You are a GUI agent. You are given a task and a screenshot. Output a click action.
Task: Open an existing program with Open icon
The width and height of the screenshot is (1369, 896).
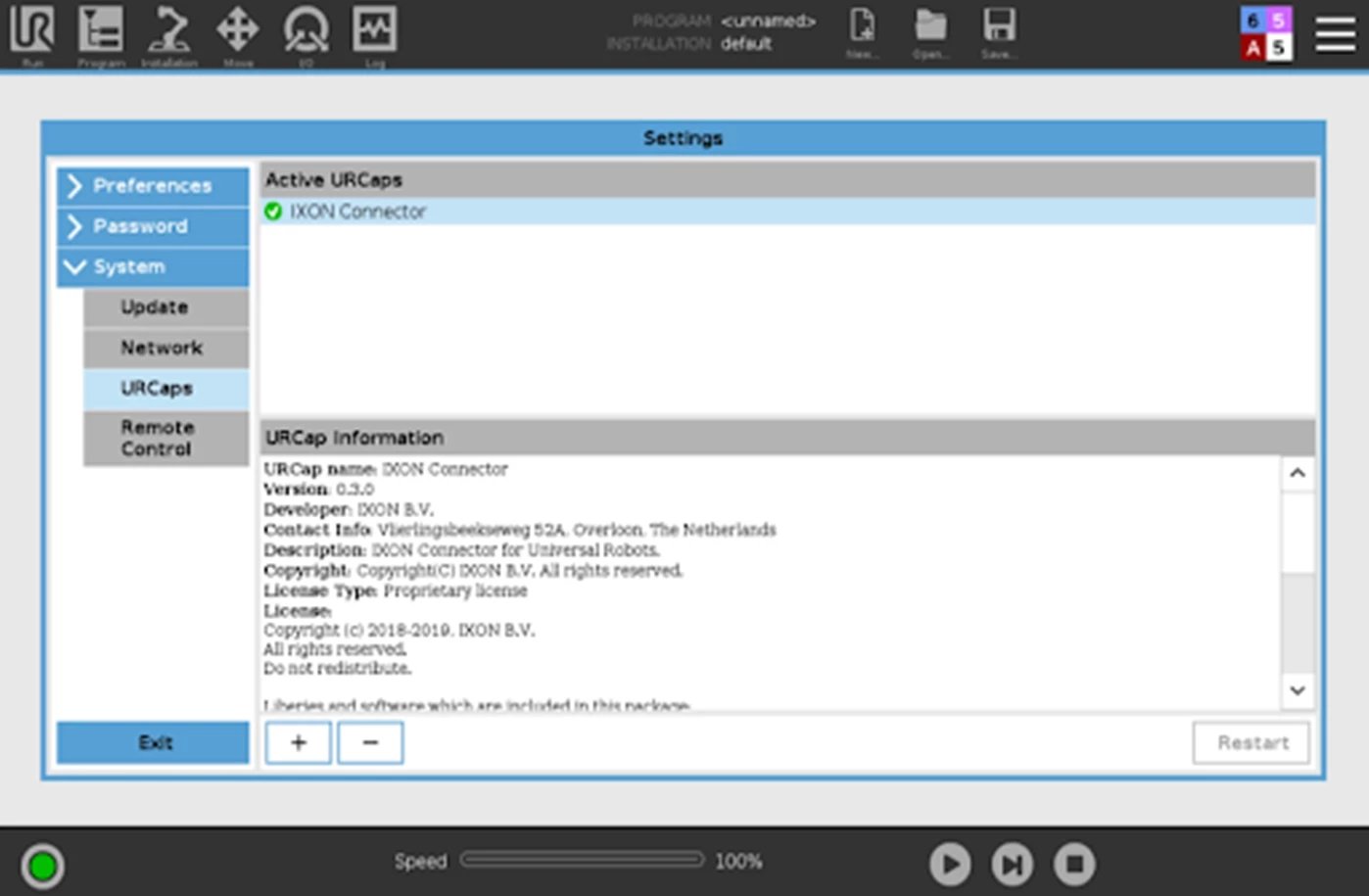coord(929,34)
